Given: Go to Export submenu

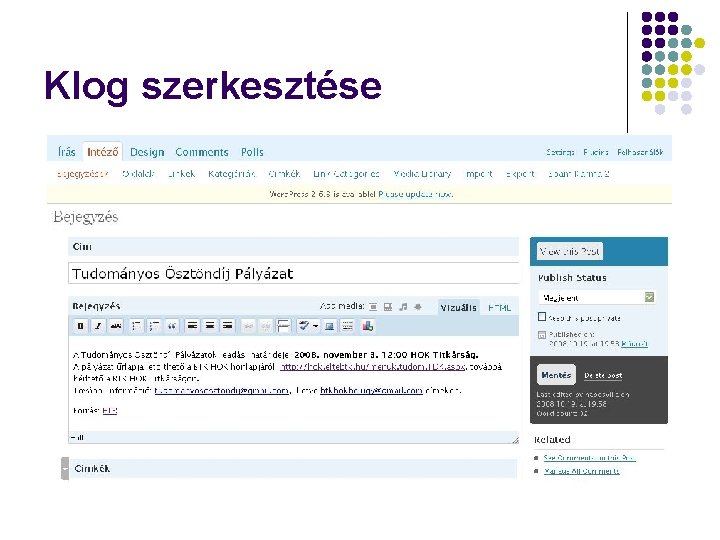Looking at the screenshot, I should [x=520, y=174].
